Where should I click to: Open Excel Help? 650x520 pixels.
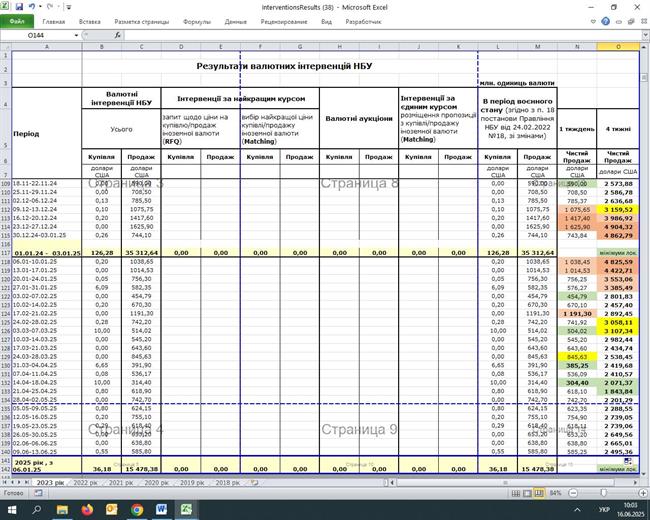tap(605, 22)
